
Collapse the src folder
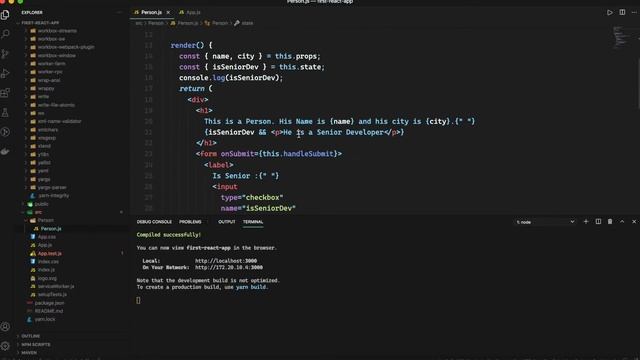pyautogui.click(x=38, y=212)
